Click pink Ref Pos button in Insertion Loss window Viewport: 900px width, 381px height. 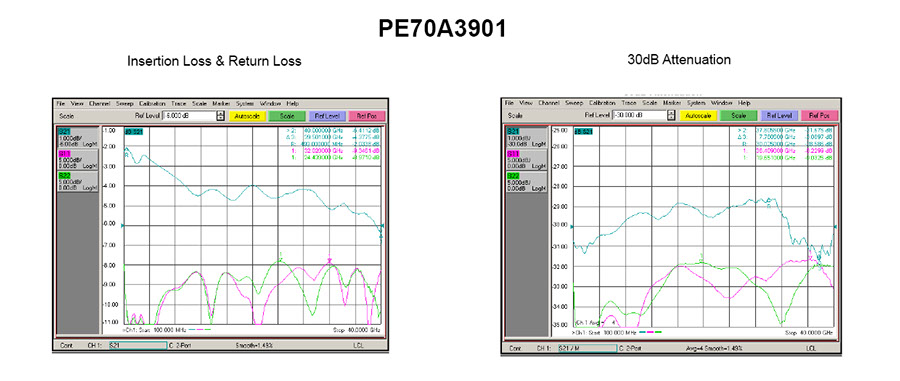pyautogui.click(x=367, y=116)
